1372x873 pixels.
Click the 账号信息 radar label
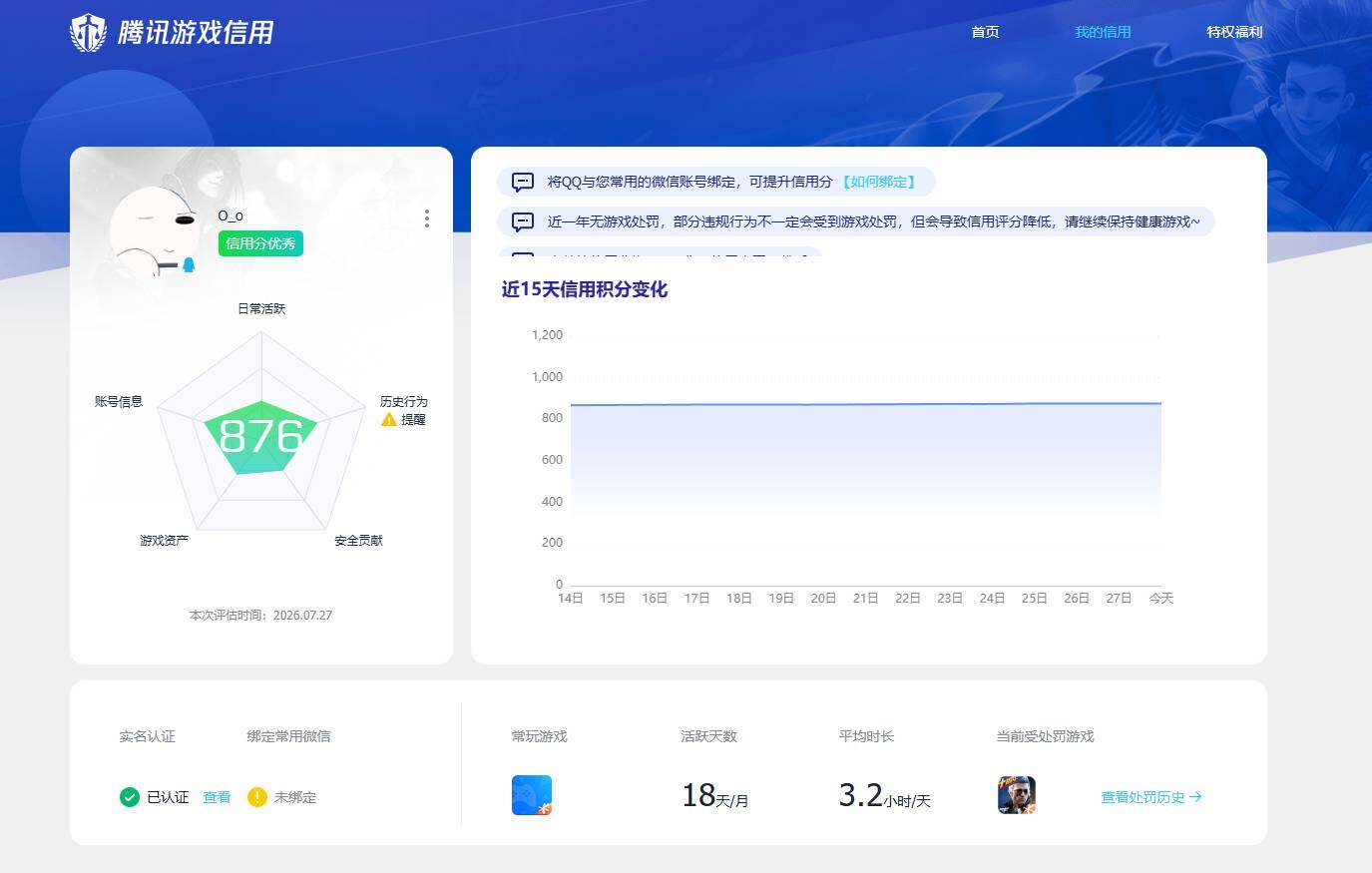click(x=119, y=401)
